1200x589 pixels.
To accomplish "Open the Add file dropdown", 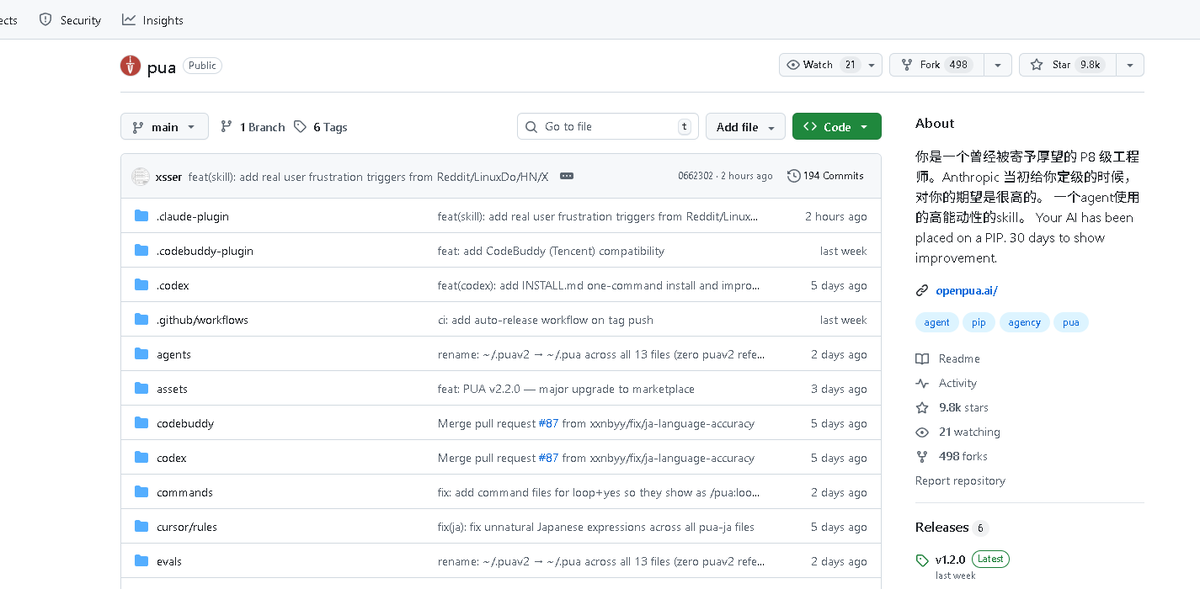I will click(x=745, y=127).
